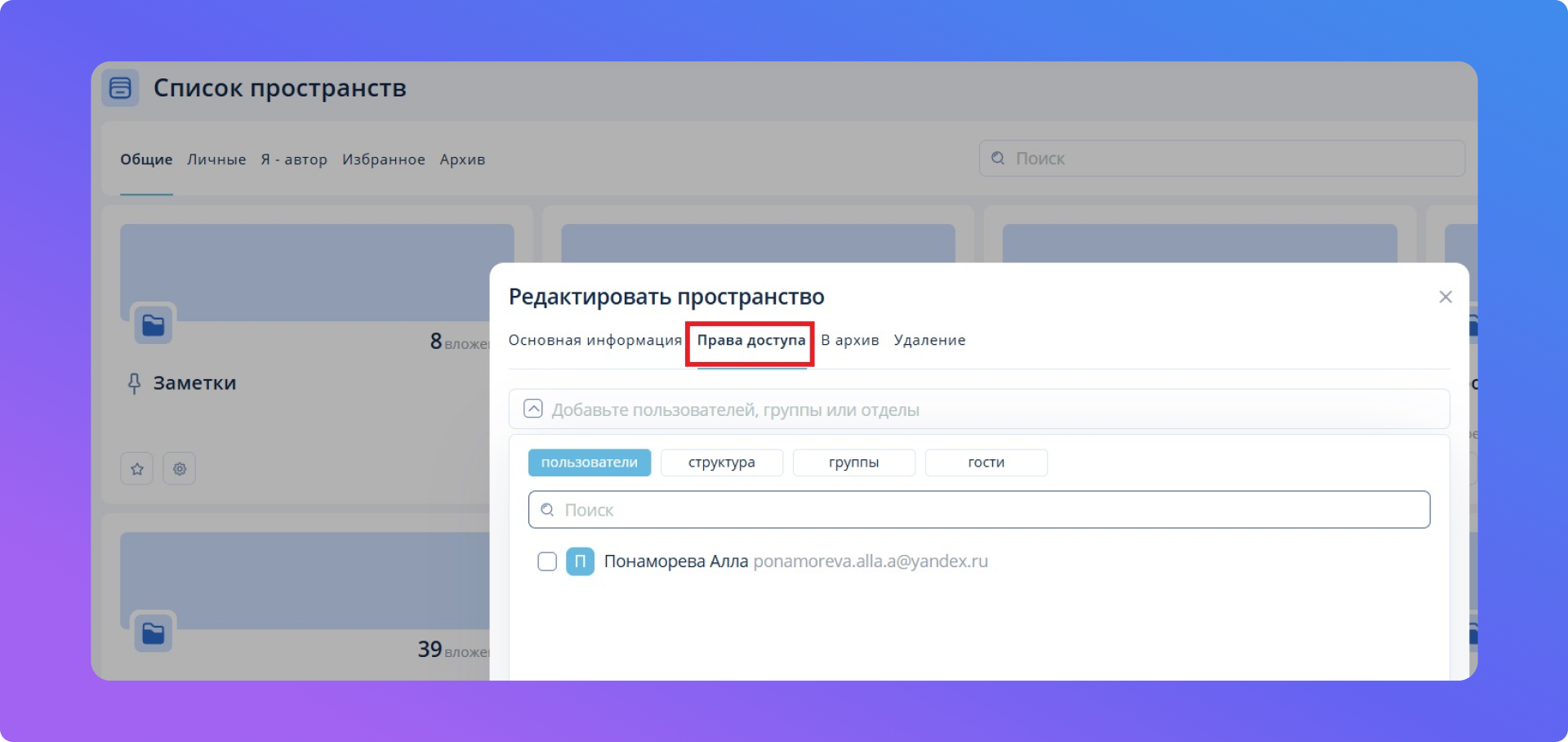
Task: Close the Редактировать пространство dialog
Action: click(x=1445, y=297)
